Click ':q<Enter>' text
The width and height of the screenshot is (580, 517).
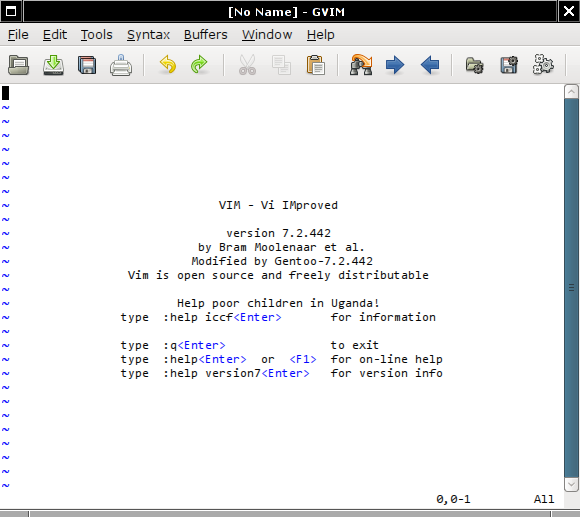click(194, 345)
